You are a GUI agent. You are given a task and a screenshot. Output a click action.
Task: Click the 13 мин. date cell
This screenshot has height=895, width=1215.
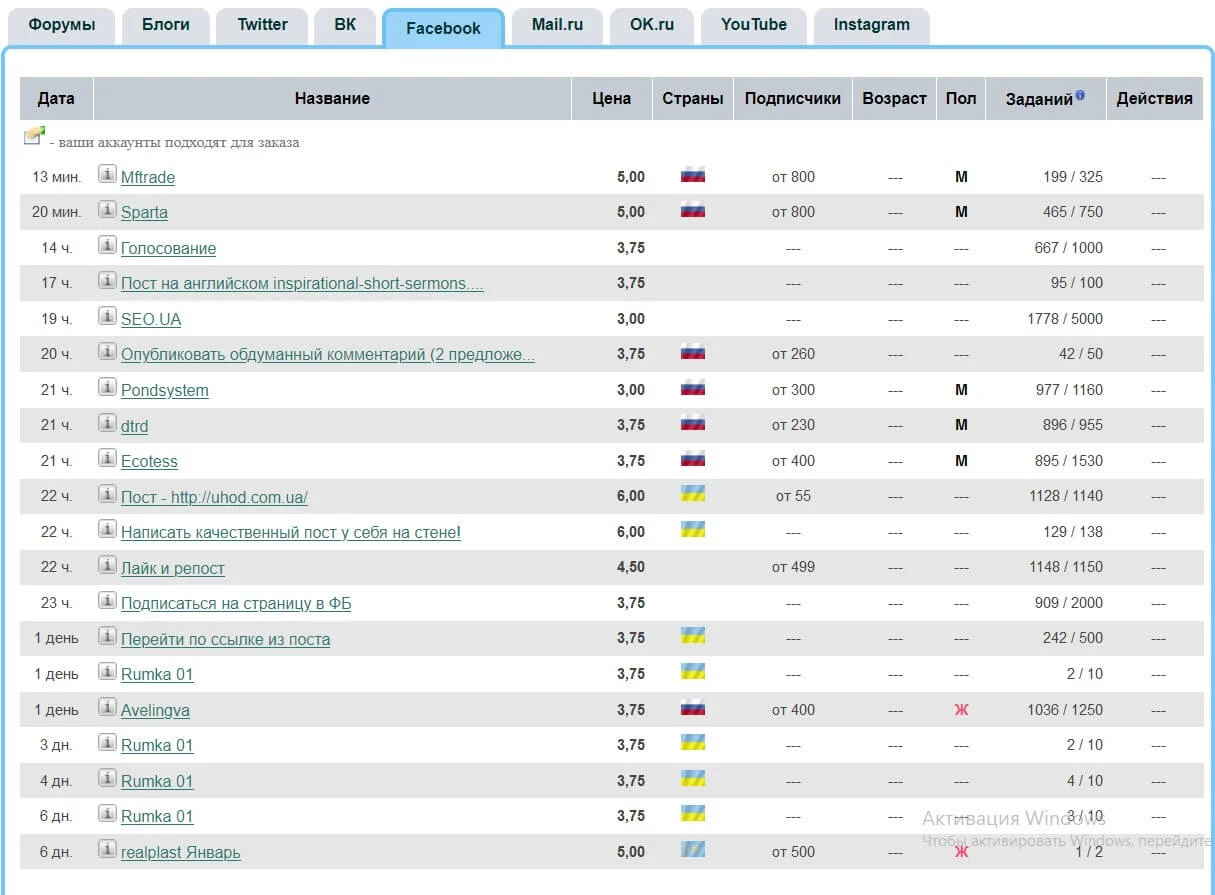pyautogui.click(x=56, y=177)
